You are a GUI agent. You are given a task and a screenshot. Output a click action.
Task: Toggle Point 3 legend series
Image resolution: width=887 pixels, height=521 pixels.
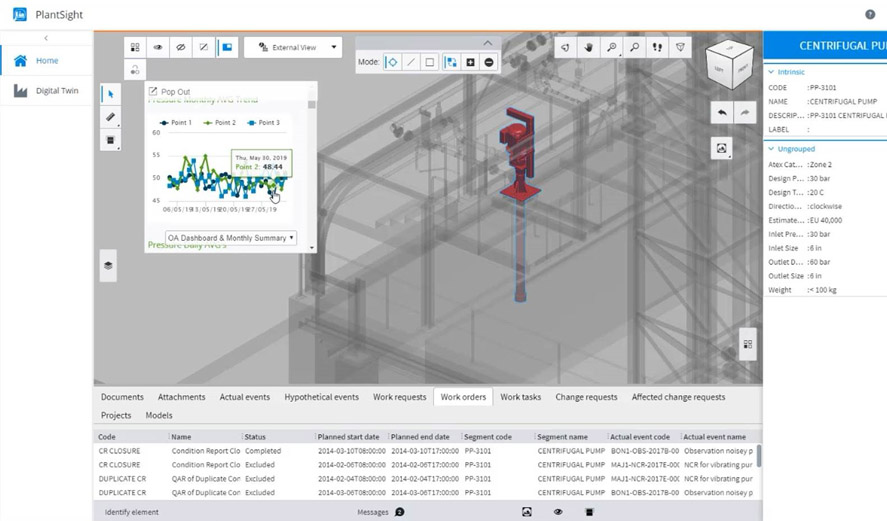click(x=263, y=122)
